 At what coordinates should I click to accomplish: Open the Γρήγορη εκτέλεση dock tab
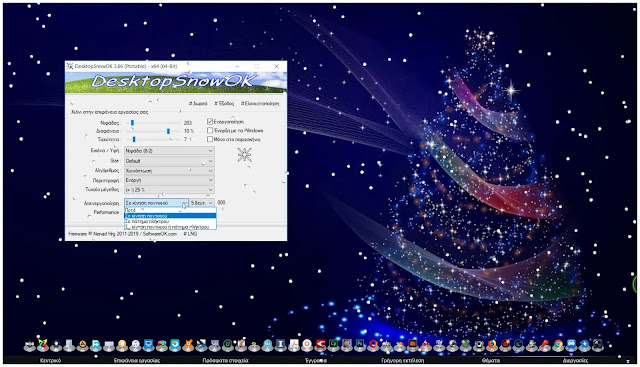(x=402, y=361)
